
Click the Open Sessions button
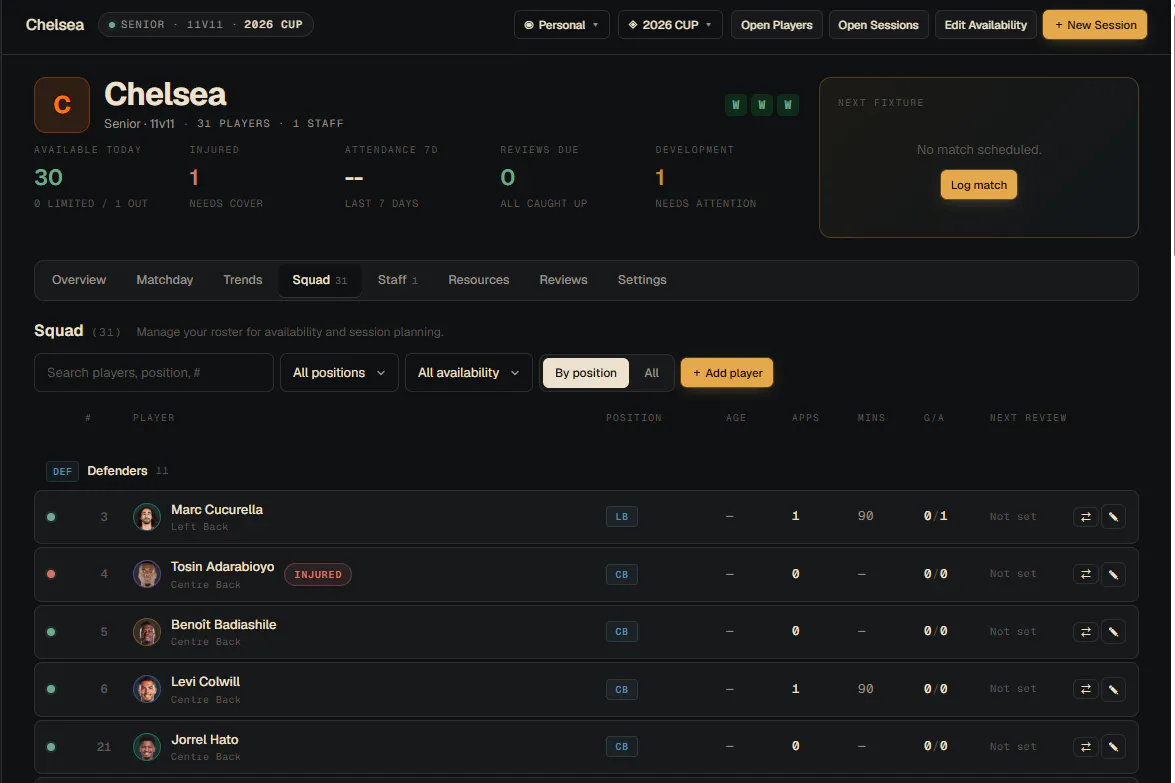point(878,25)
